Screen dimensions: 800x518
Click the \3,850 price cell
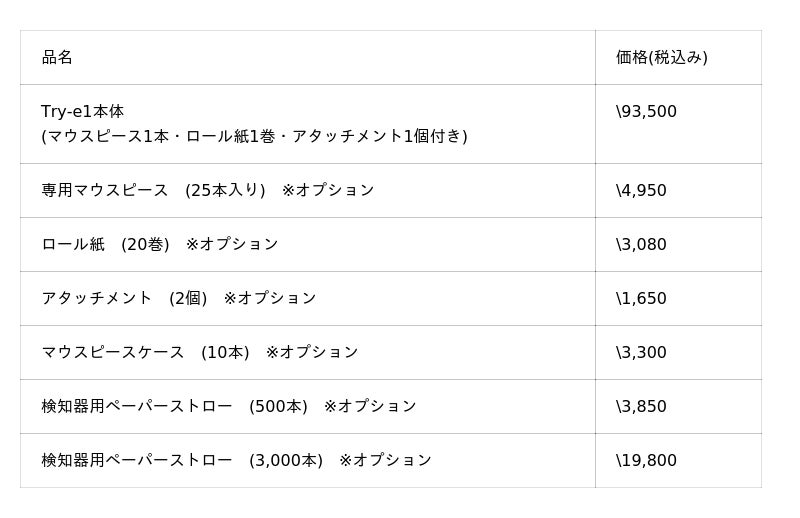(641, 406)
